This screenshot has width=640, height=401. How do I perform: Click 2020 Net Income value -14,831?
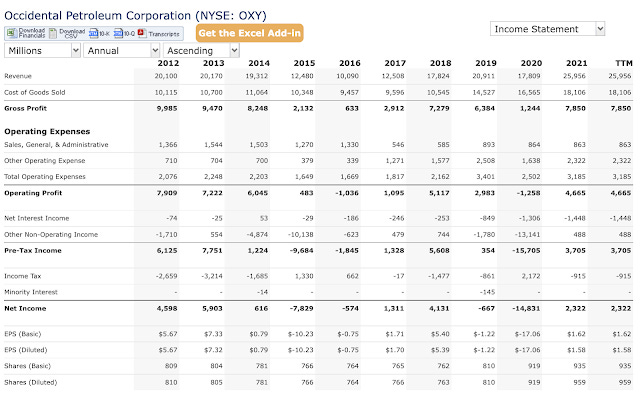pyautogui.click(x=526, y=309)
